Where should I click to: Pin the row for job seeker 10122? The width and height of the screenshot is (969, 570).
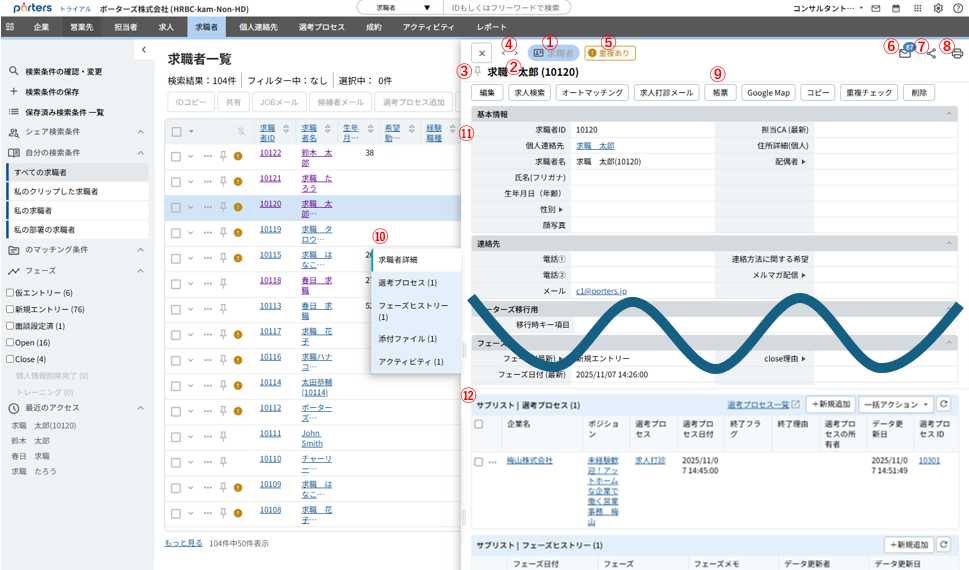pos(223,155)
